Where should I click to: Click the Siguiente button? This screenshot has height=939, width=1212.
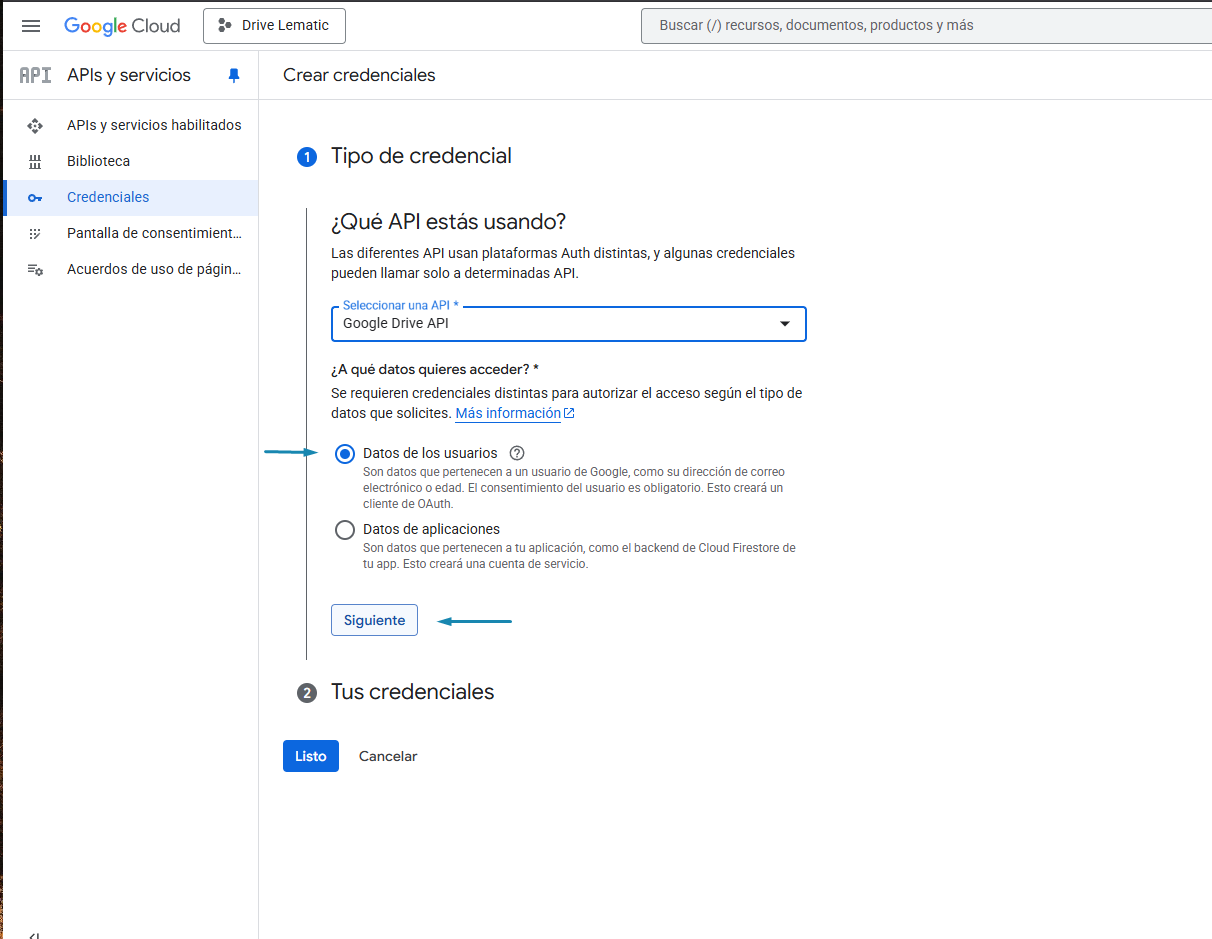point(374,620)
